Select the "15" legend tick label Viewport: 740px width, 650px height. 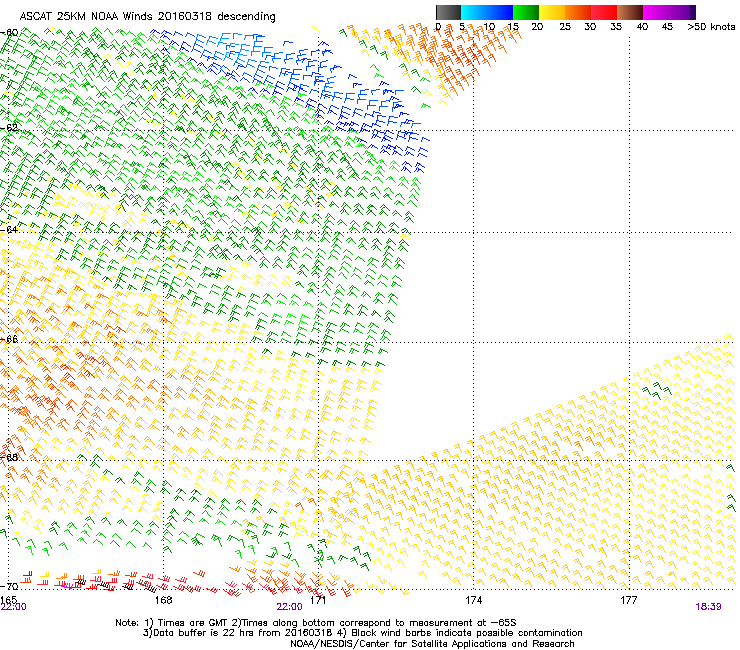click(513, 27)
